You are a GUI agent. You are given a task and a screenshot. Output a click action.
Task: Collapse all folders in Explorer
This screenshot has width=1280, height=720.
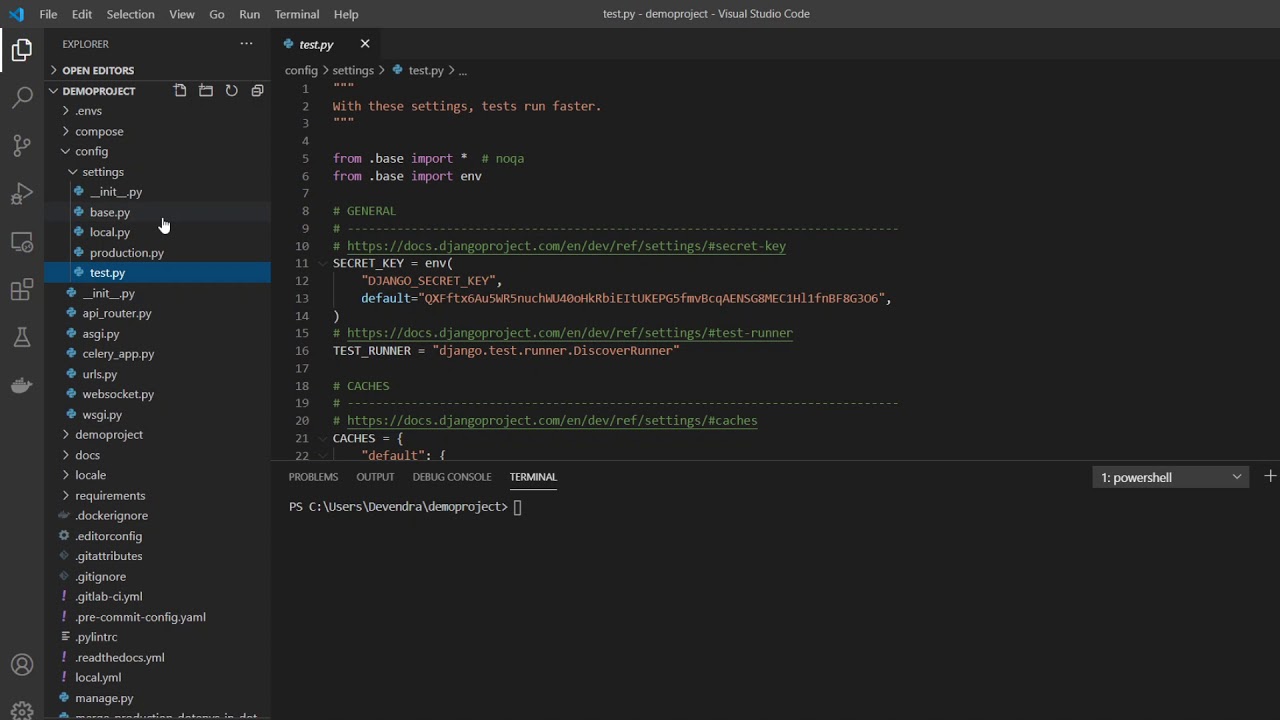[x=257, y=91]
